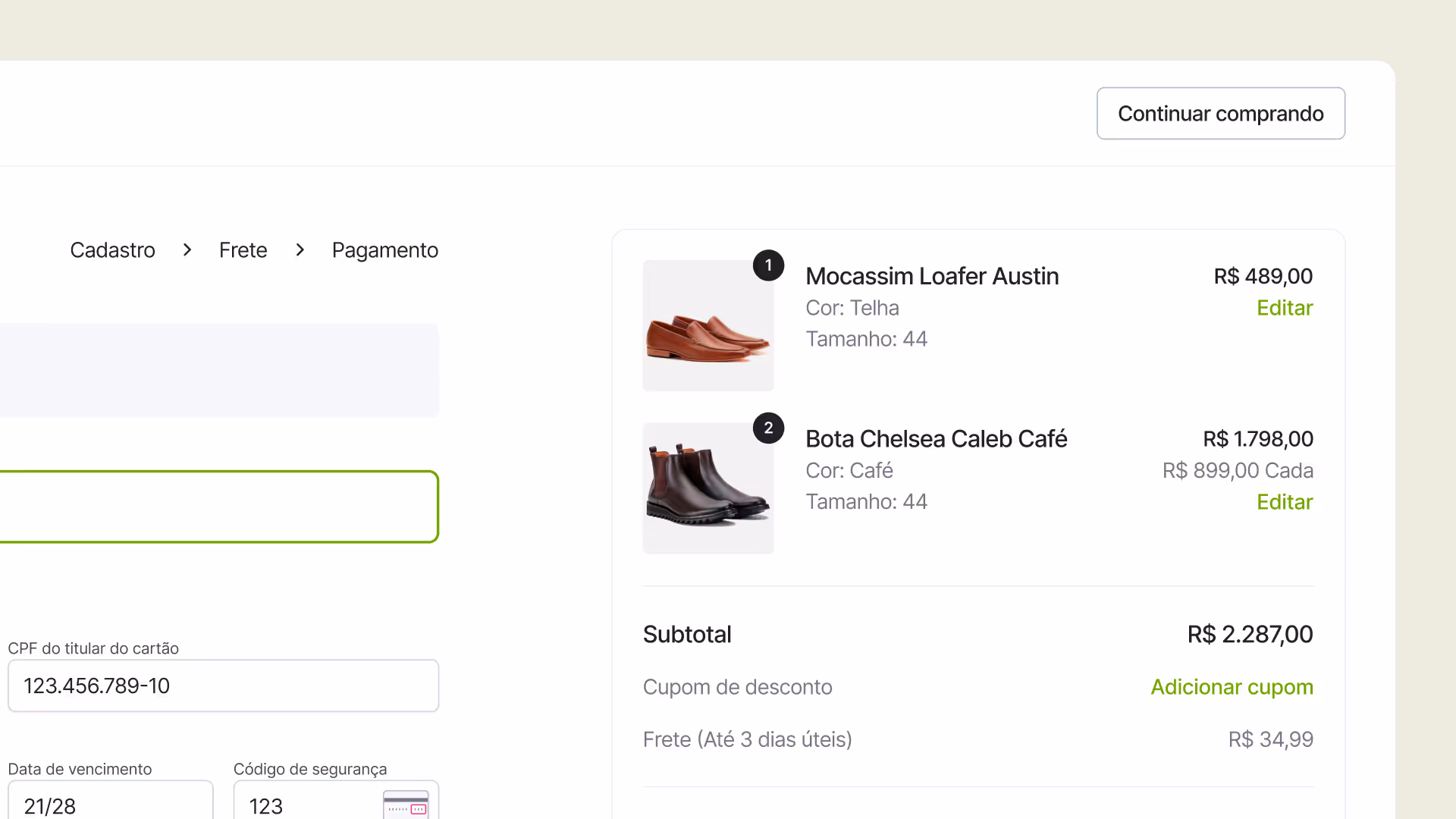Click the Bota Chelsea Caleb Café title
Image resolution: width=1456 pixels, height=819 pixels.
click(x=936, y=438)
